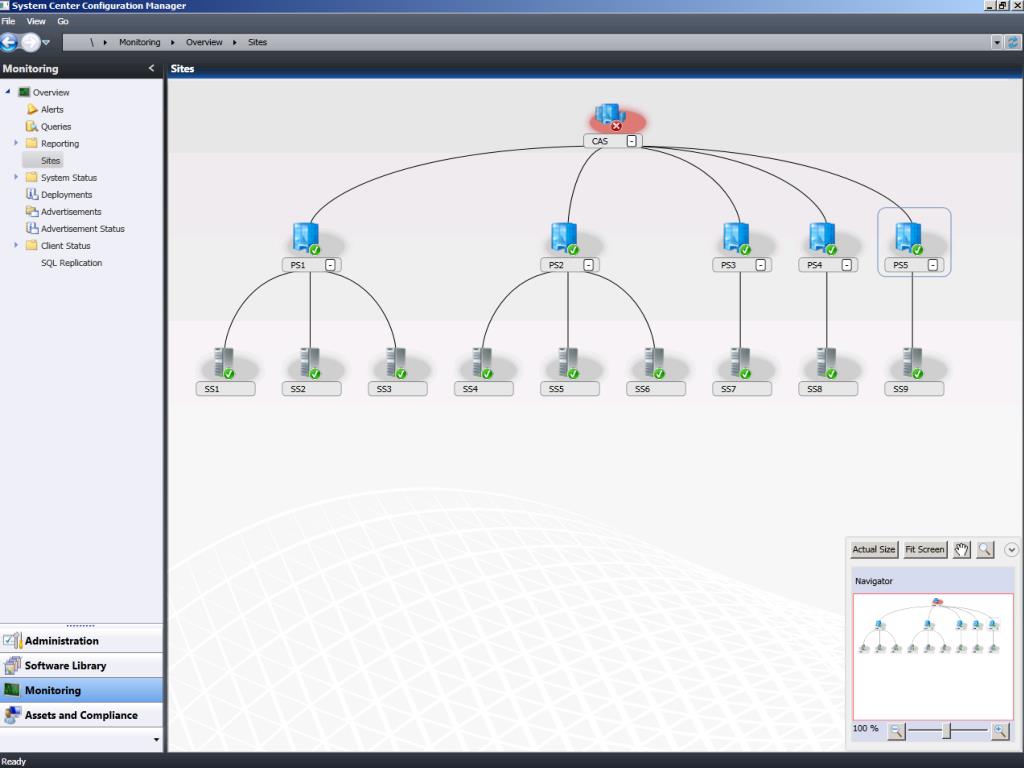Click the zoom in magnifier icon
This screenshot has width=1024, height=768.
point(1000,731)
